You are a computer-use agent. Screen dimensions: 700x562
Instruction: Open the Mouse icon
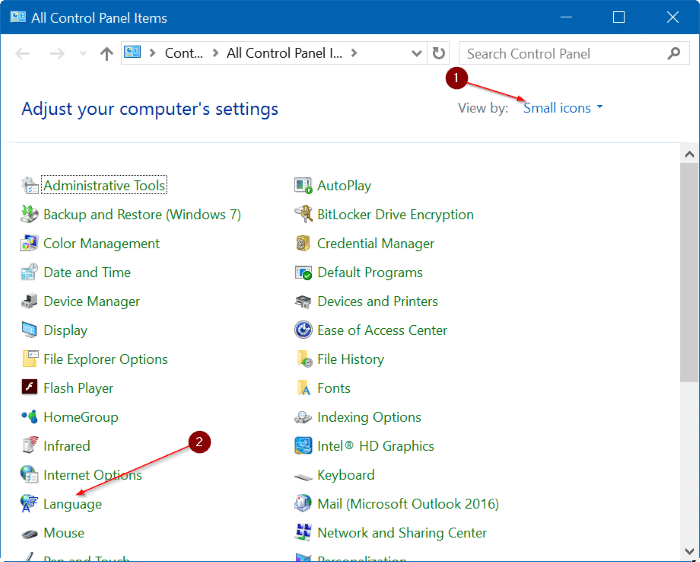click(x=30, y=534)
